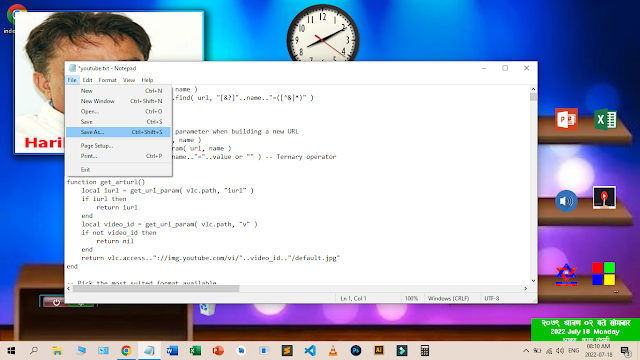The image size is (640, 360).
Task: Choose Save As... from the File menu
Action: (118, 132)
